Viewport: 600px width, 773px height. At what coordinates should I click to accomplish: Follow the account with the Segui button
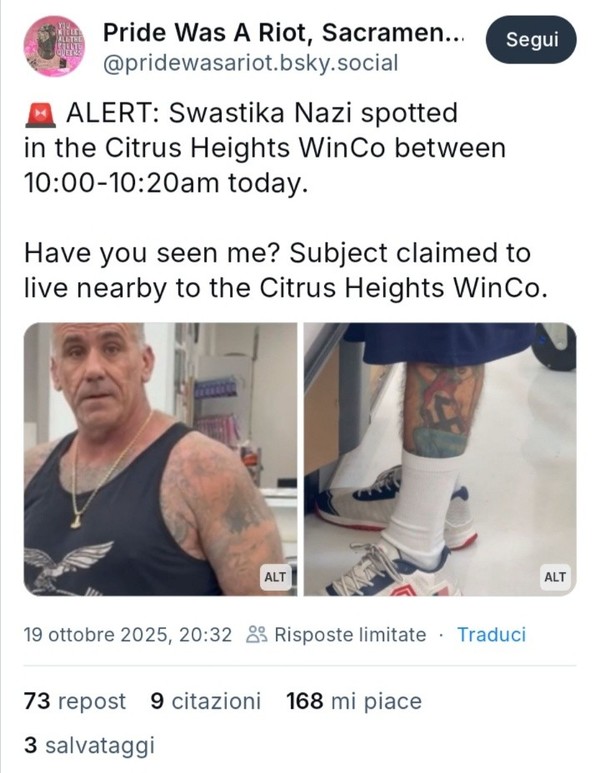tap(531, 39)
